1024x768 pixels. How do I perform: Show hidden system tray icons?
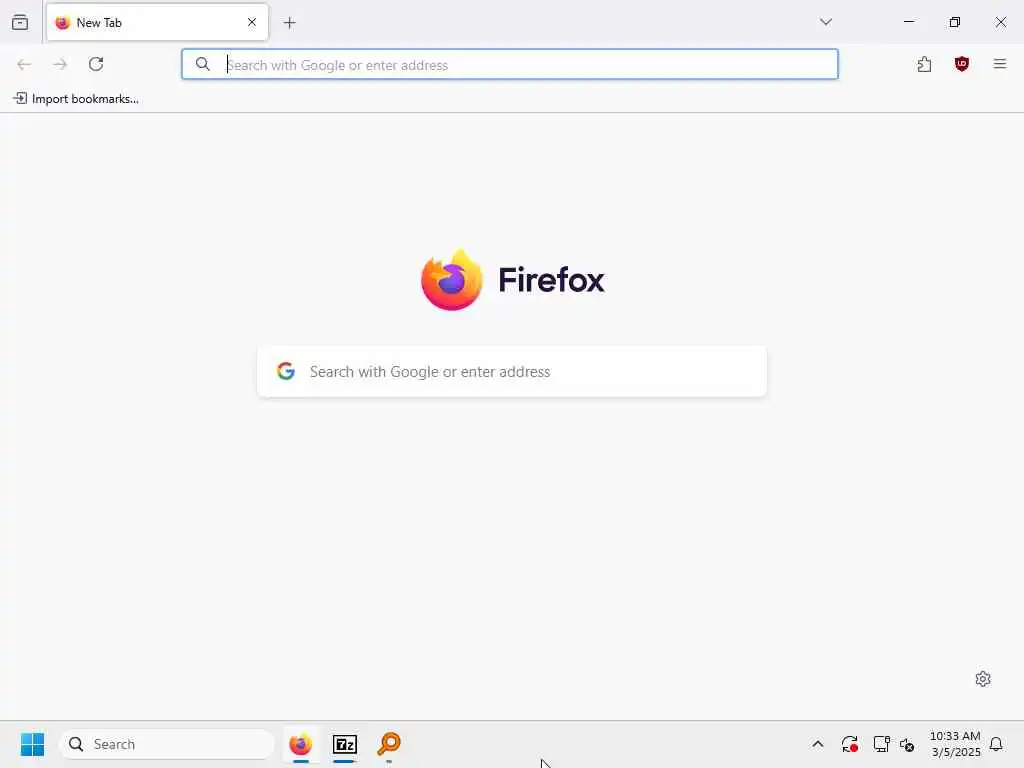818,744
